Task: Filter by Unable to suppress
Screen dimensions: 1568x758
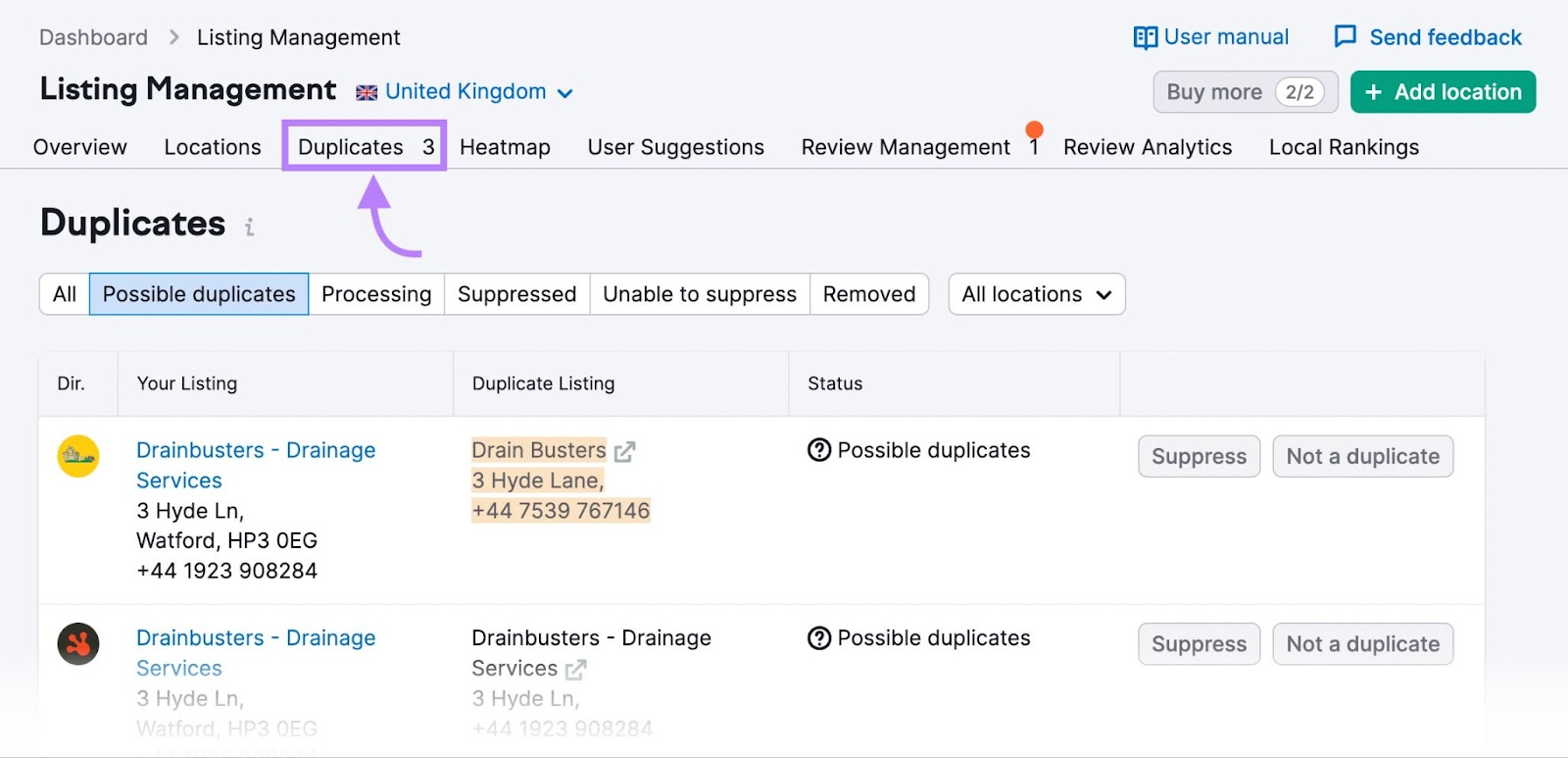Action: tap(699, 294)
